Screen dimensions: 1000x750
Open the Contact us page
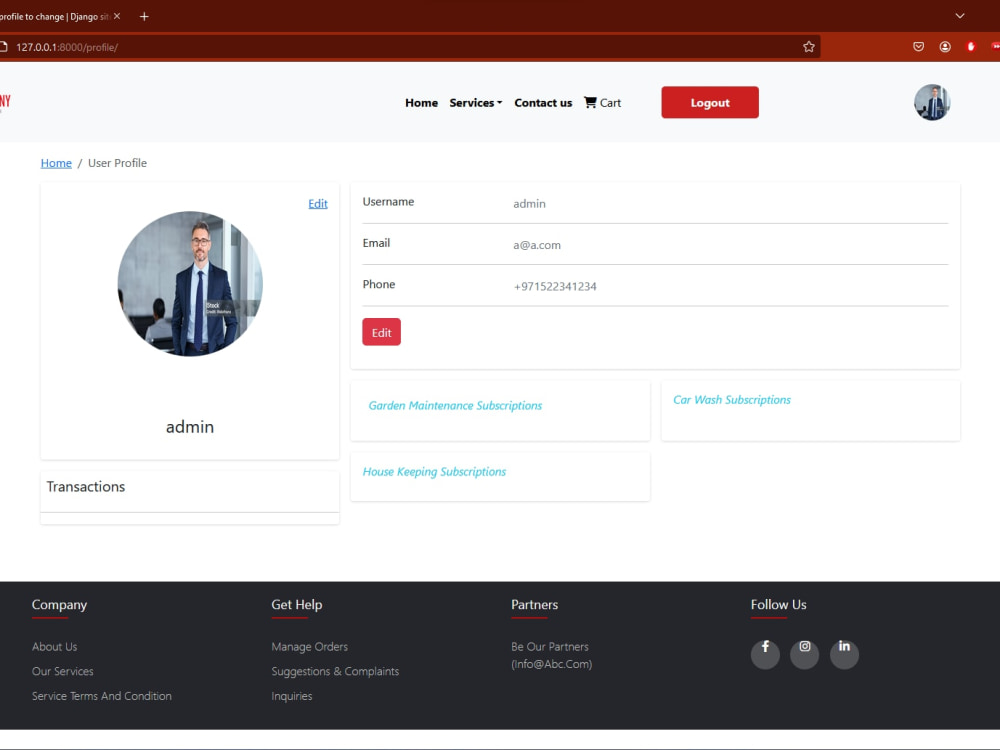click(x=543, y=103)
